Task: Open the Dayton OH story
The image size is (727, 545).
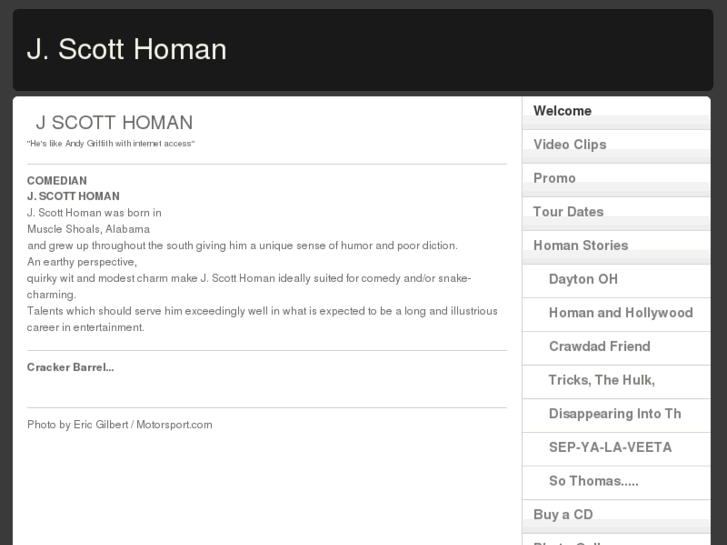Action: (583, 279)
